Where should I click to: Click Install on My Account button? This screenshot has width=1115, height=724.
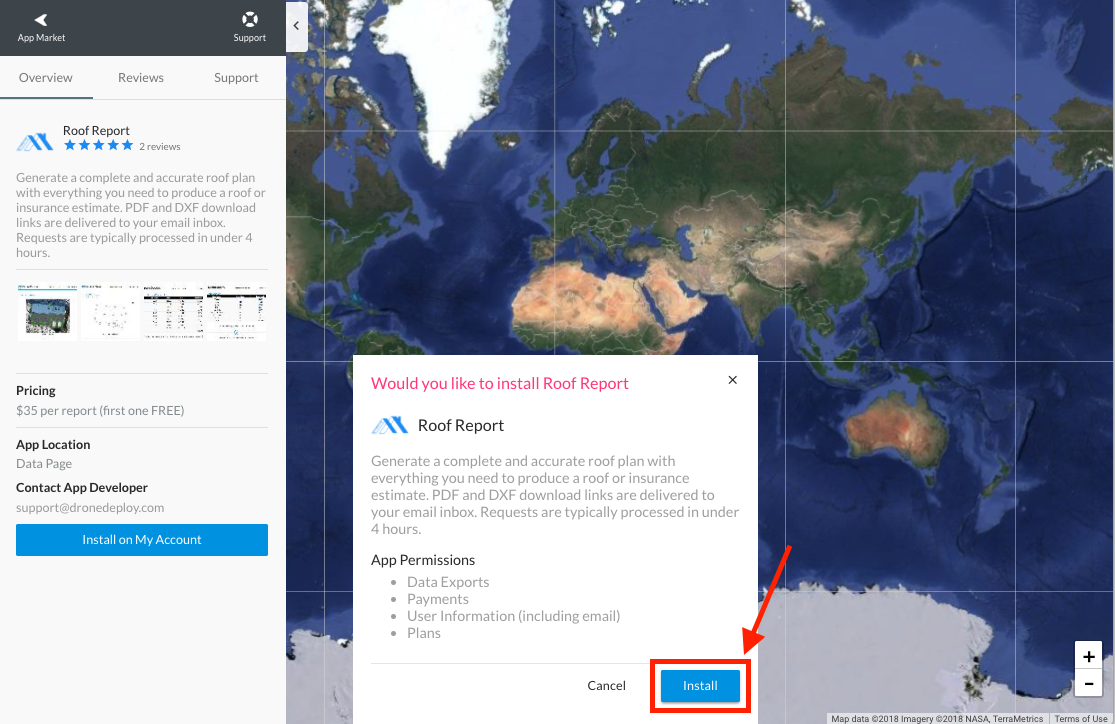coord(142,540)
